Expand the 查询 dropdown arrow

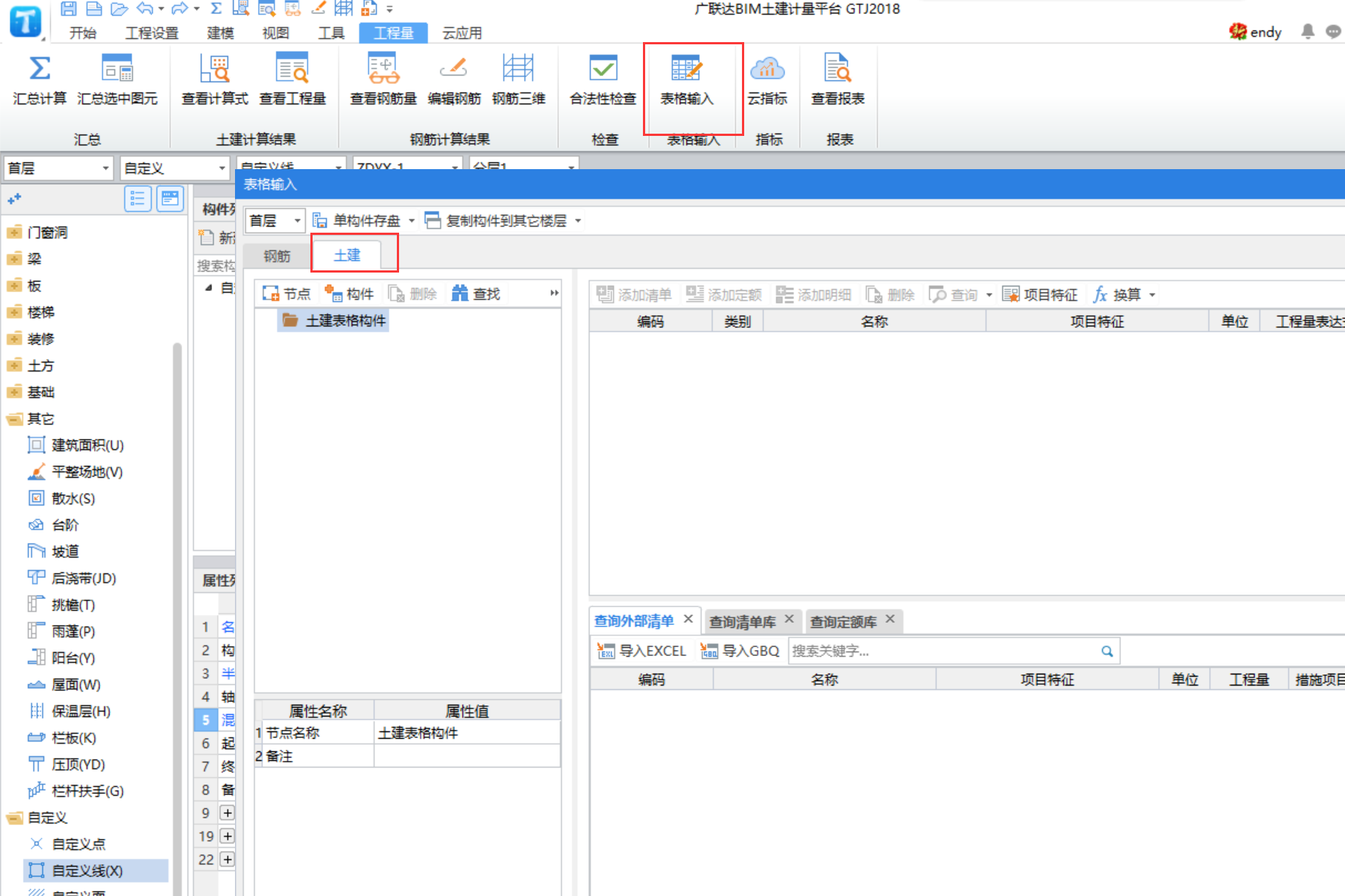pos(989,295)
